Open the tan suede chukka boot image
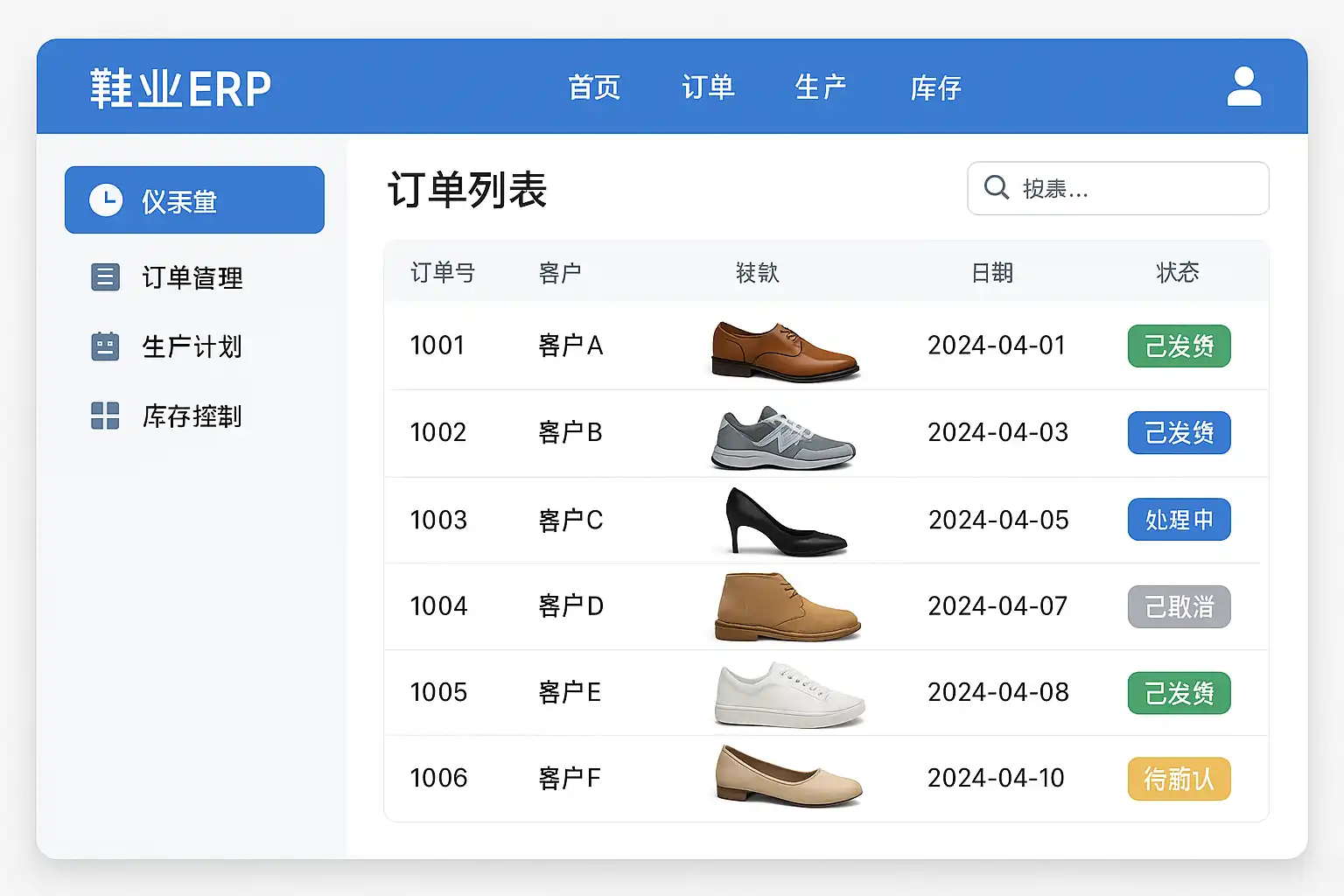This screenshot has height=896, width=1344. coord(787,607)
